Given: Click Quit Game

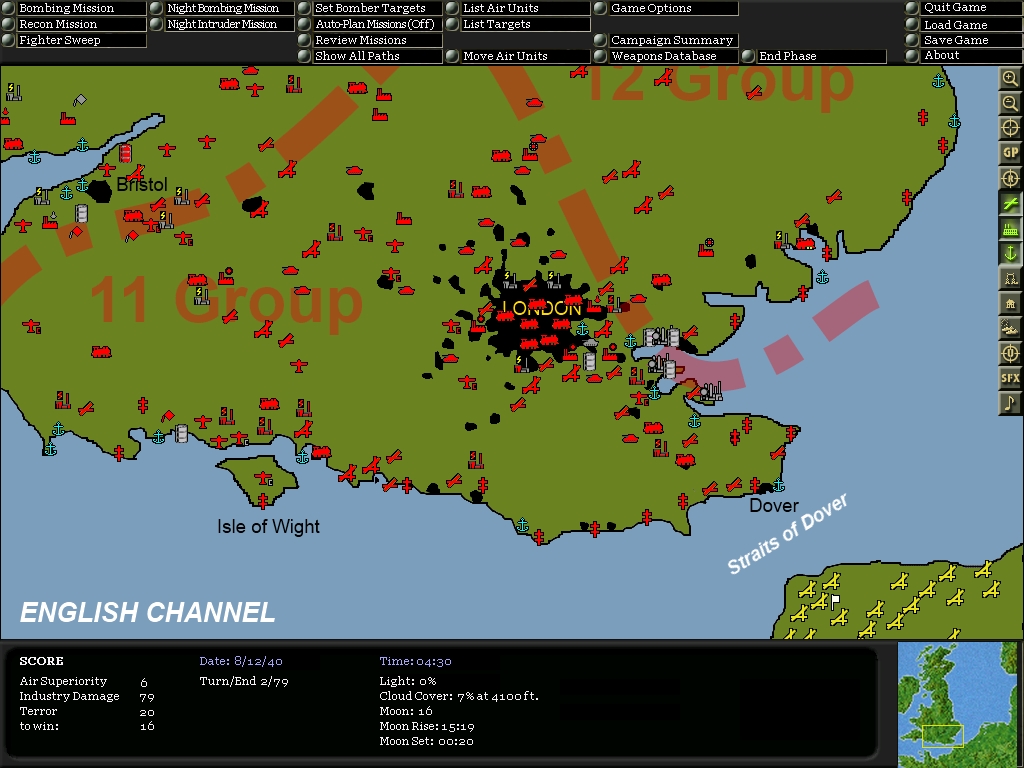Looking at the screenshot, I should [964, 7].
